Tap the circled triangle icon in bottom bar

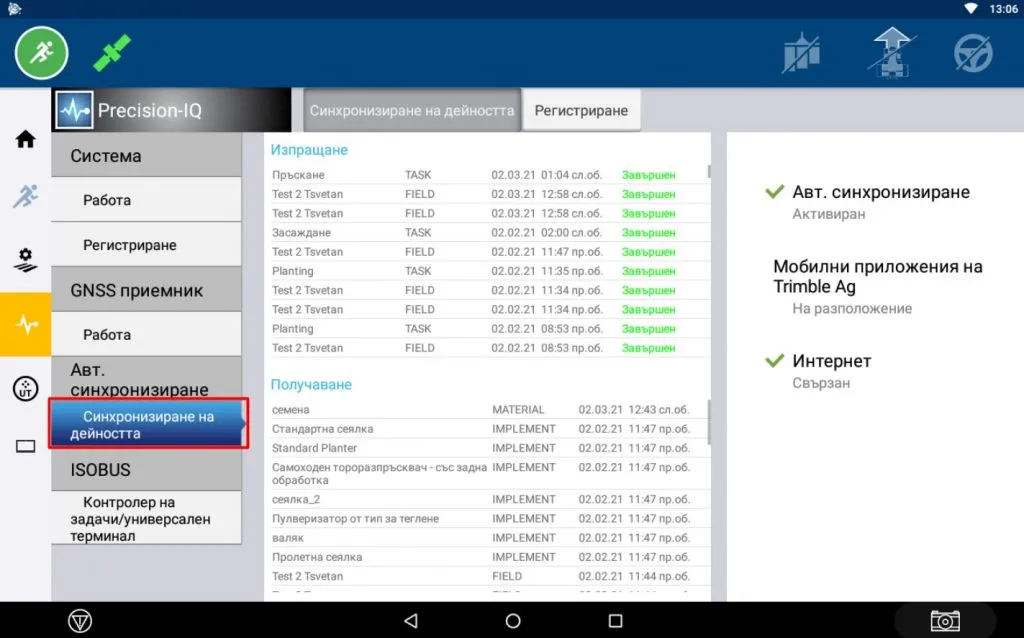(x=80, y=621)
